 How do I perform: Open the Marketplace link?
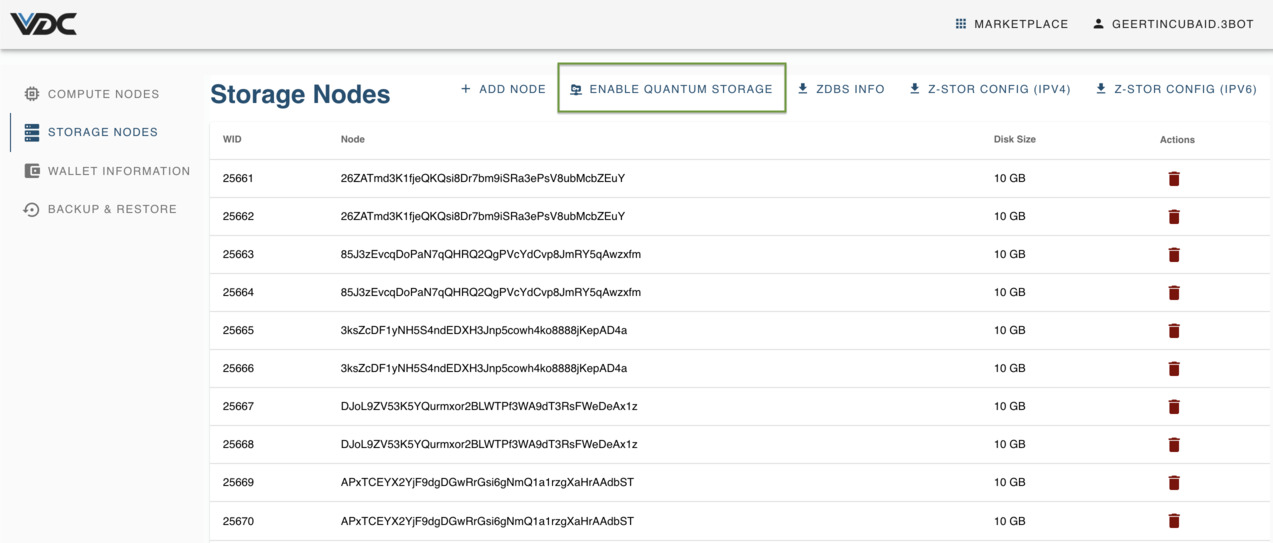coord(1012,24)
